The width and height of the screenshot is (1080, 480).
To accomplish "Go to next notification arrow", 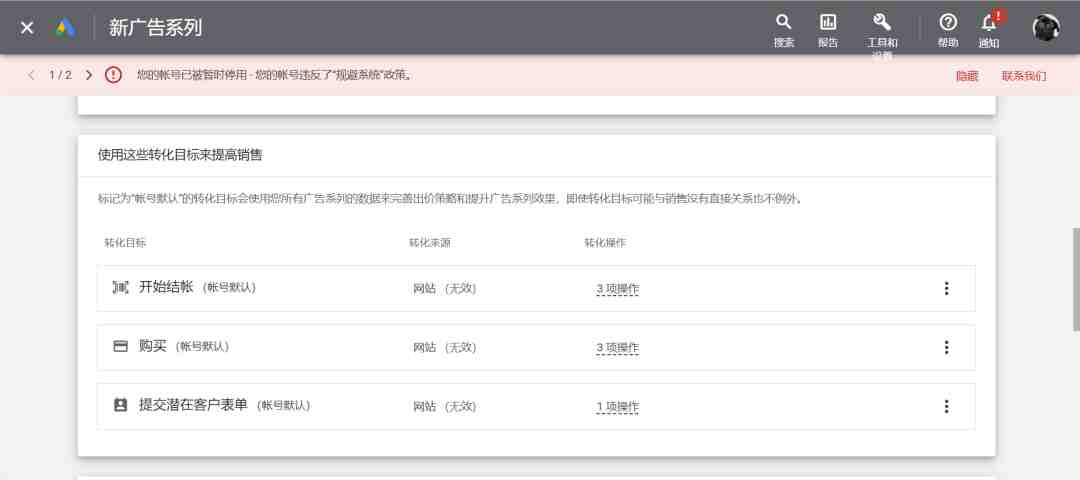I will click(x=88, y=75).
